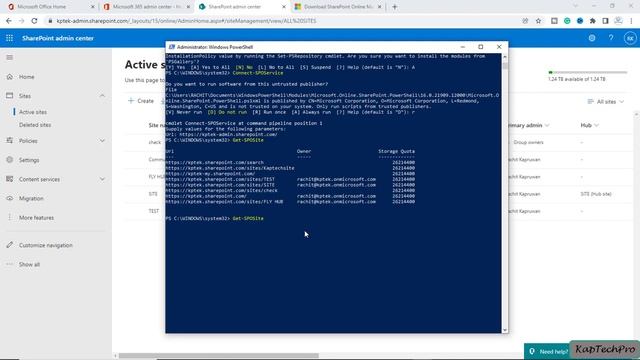This screenshot has height=360, width=640.
Task: Click the Connect-SPOService command text
Action: tap(258, 73)
